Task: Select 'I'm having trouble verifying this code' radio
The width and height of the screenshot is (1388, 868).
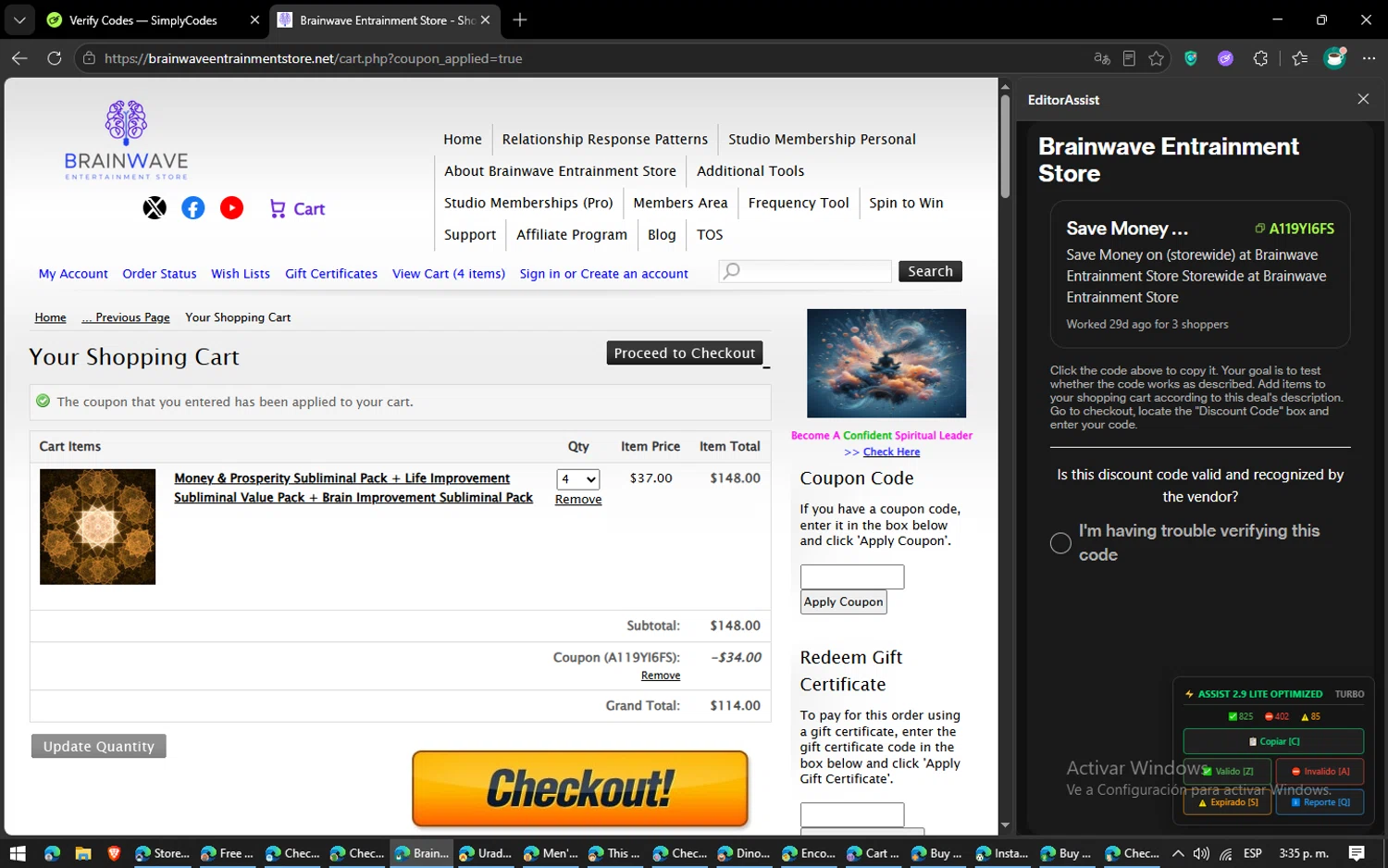Action: pos(1060,543)
